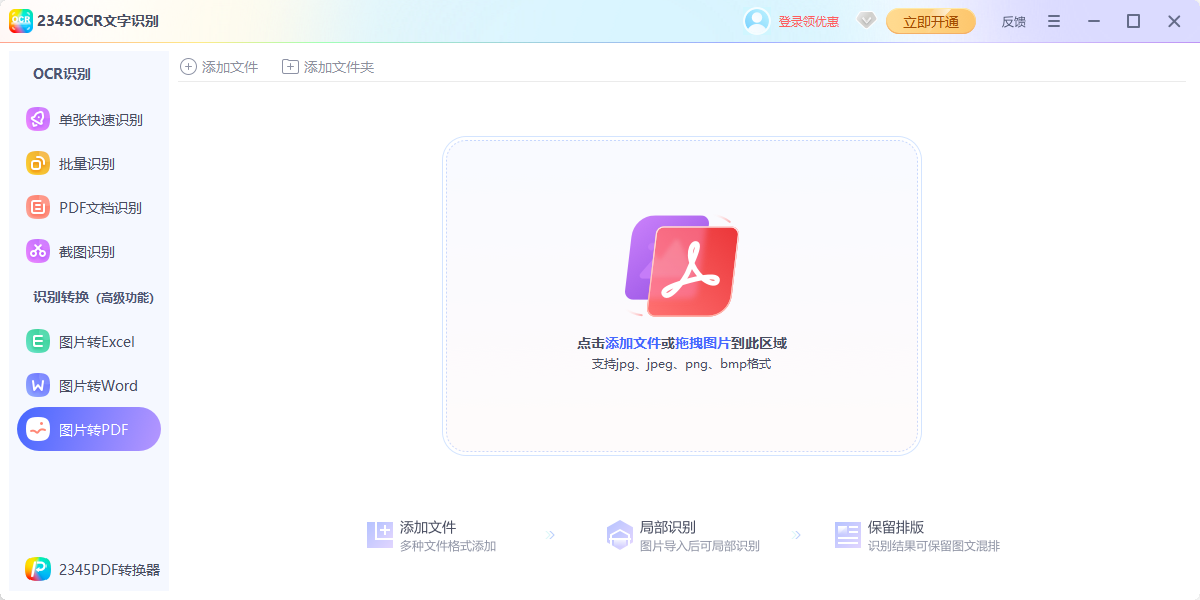Screen dimensions: 1200x600
Task: Open single image quick recognition (单张快速识别)
Action: (x=100, y=120)
